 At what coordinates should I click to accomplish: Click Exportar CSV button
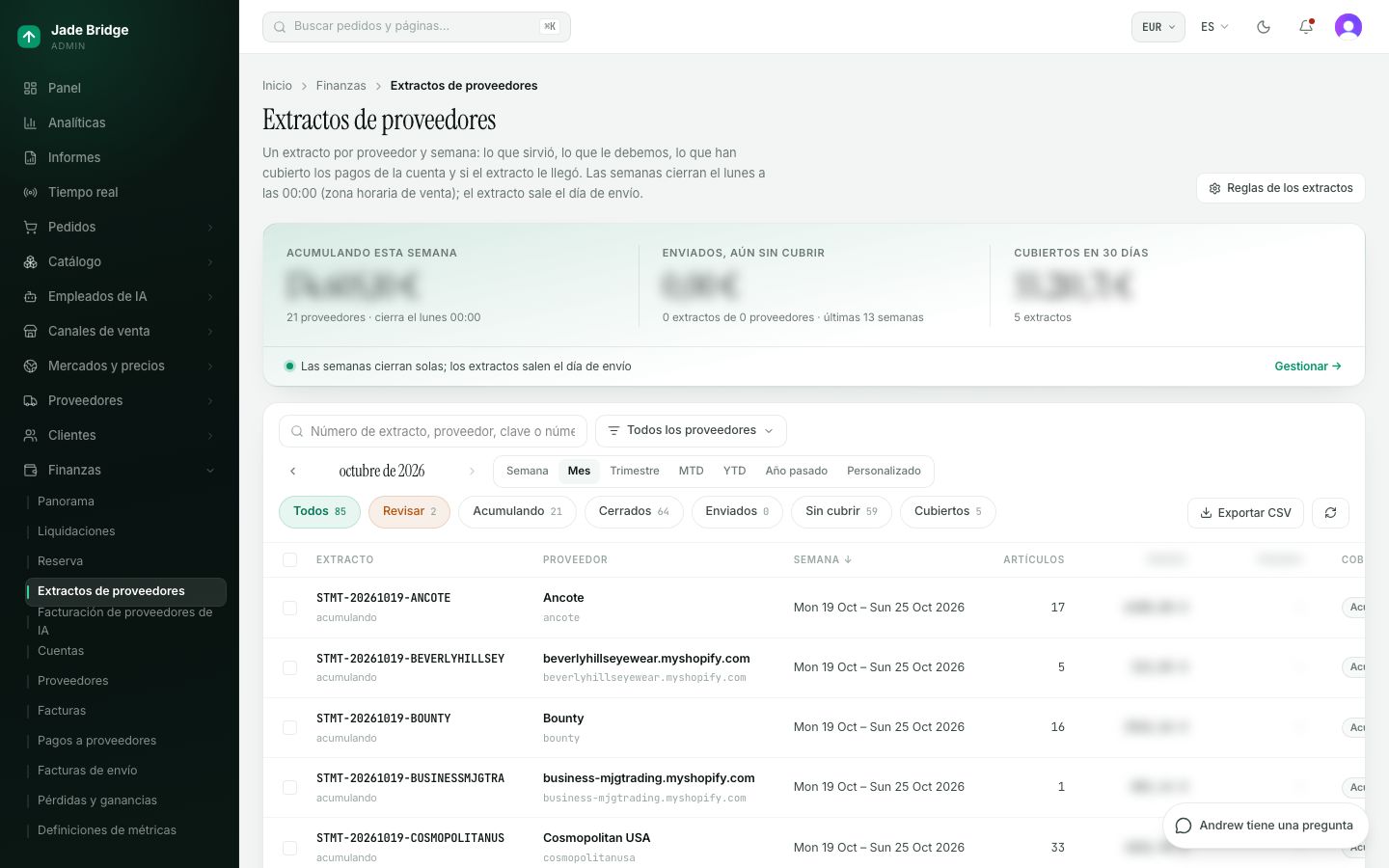pyautogui.click(x=1245, y=513)
